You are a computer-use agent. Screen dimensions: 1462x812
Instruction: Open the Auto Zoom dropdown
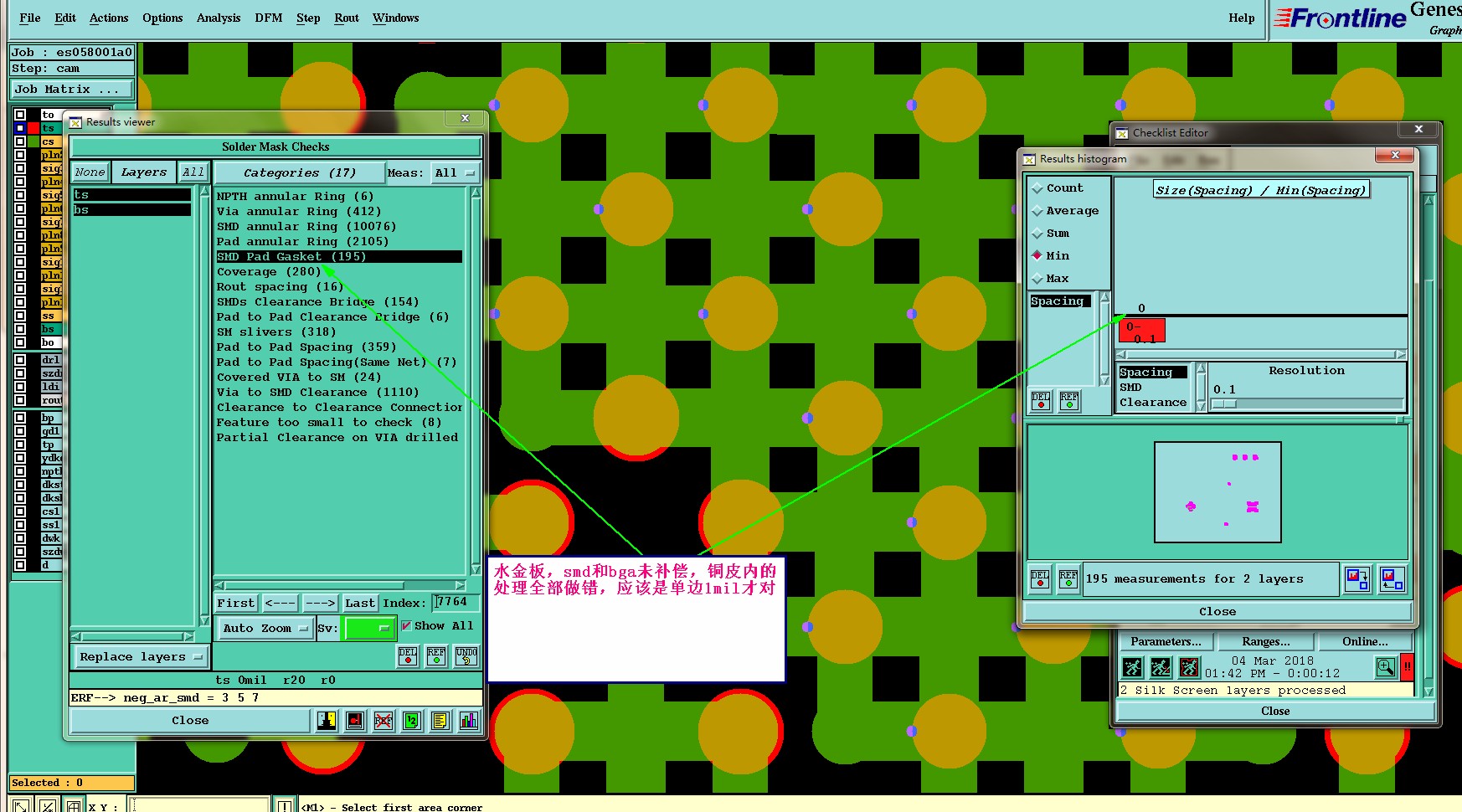pyautogui.click(x=265, y=628)
